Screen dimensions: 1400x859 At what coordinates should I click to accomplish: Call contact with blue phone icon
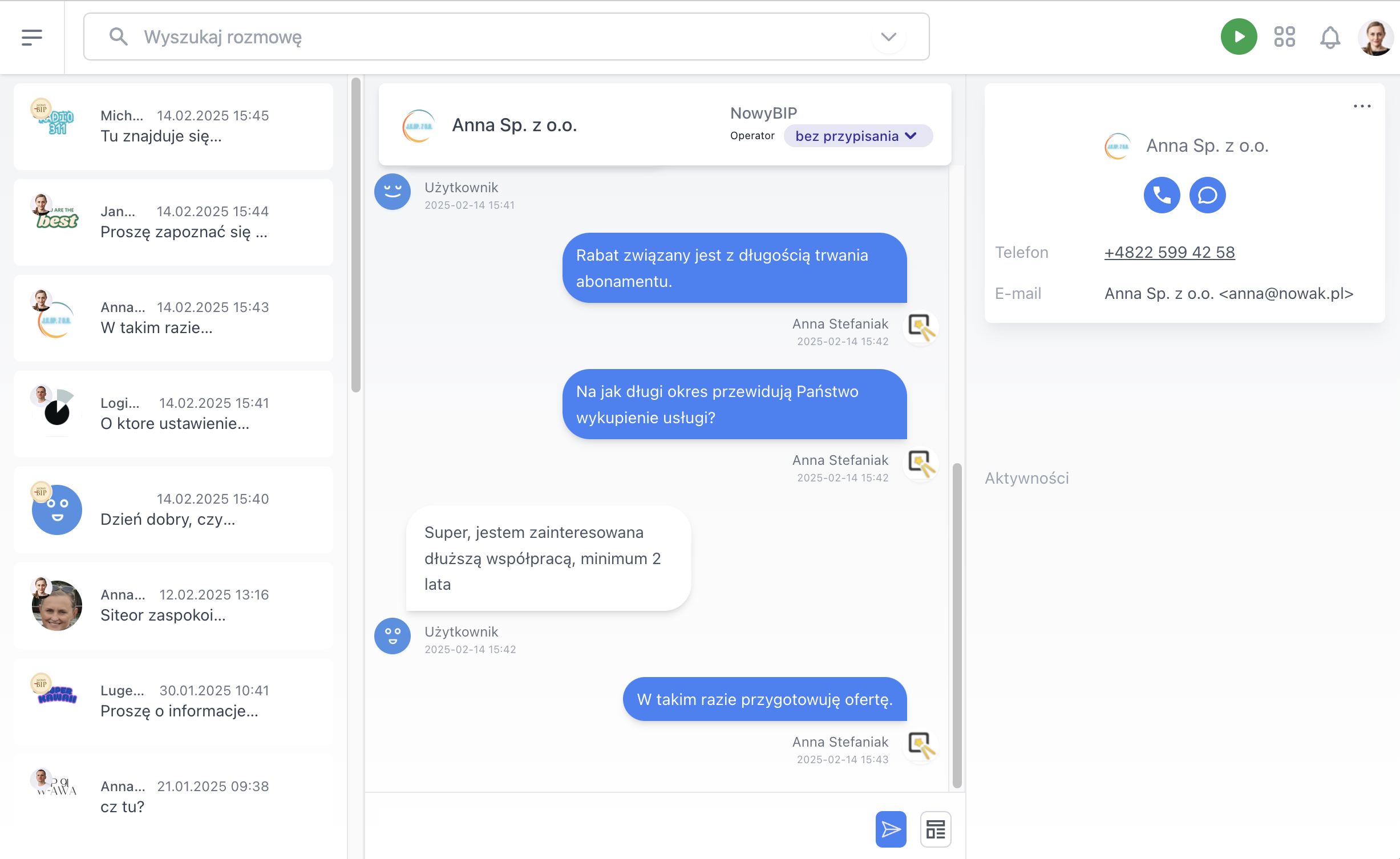(1162, 195)
